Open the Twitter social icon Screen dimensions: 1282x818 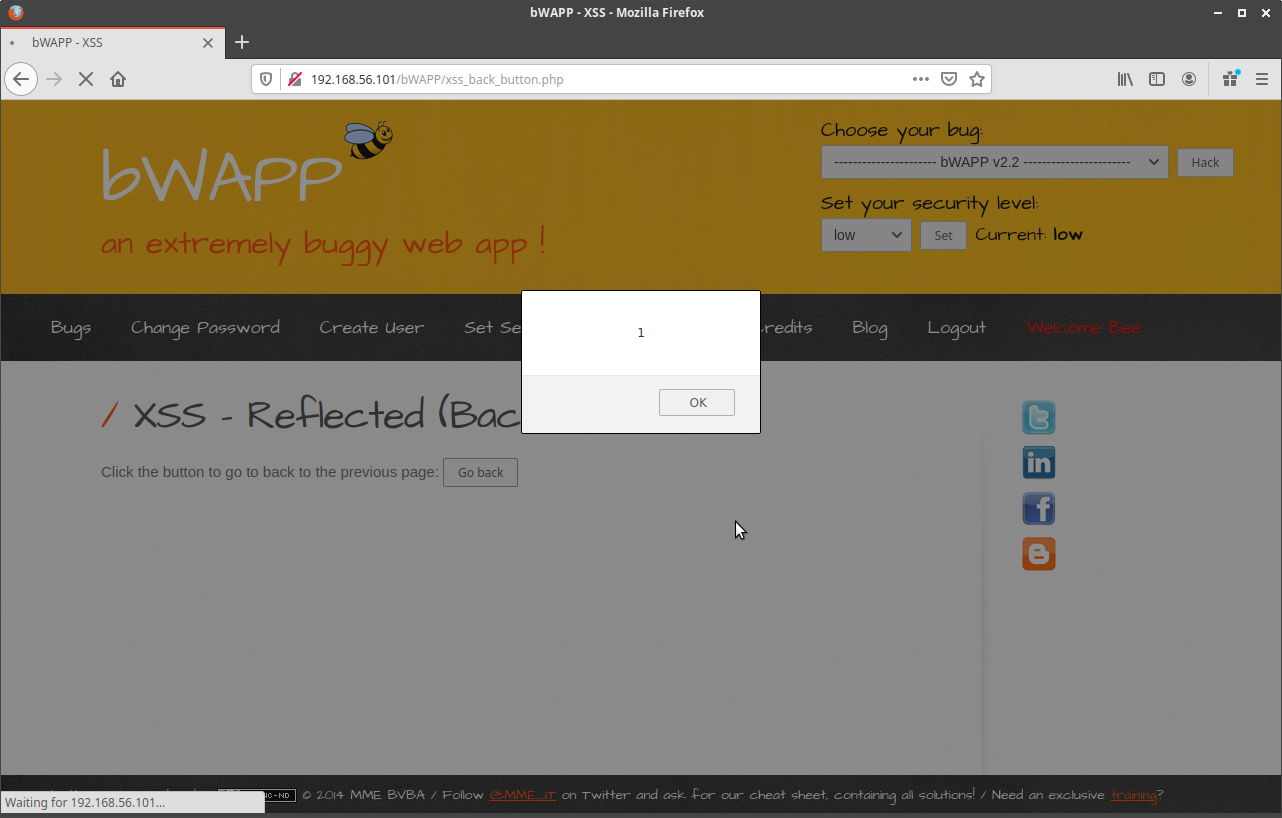click(x=1039, y=417)
